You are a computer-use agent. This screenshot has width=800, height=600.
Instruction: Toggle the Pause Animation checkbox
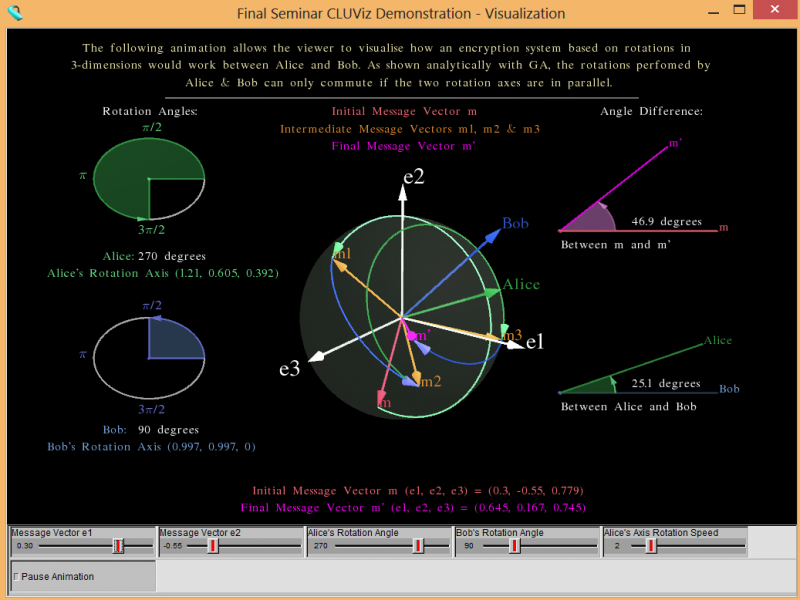click(16, 577)
